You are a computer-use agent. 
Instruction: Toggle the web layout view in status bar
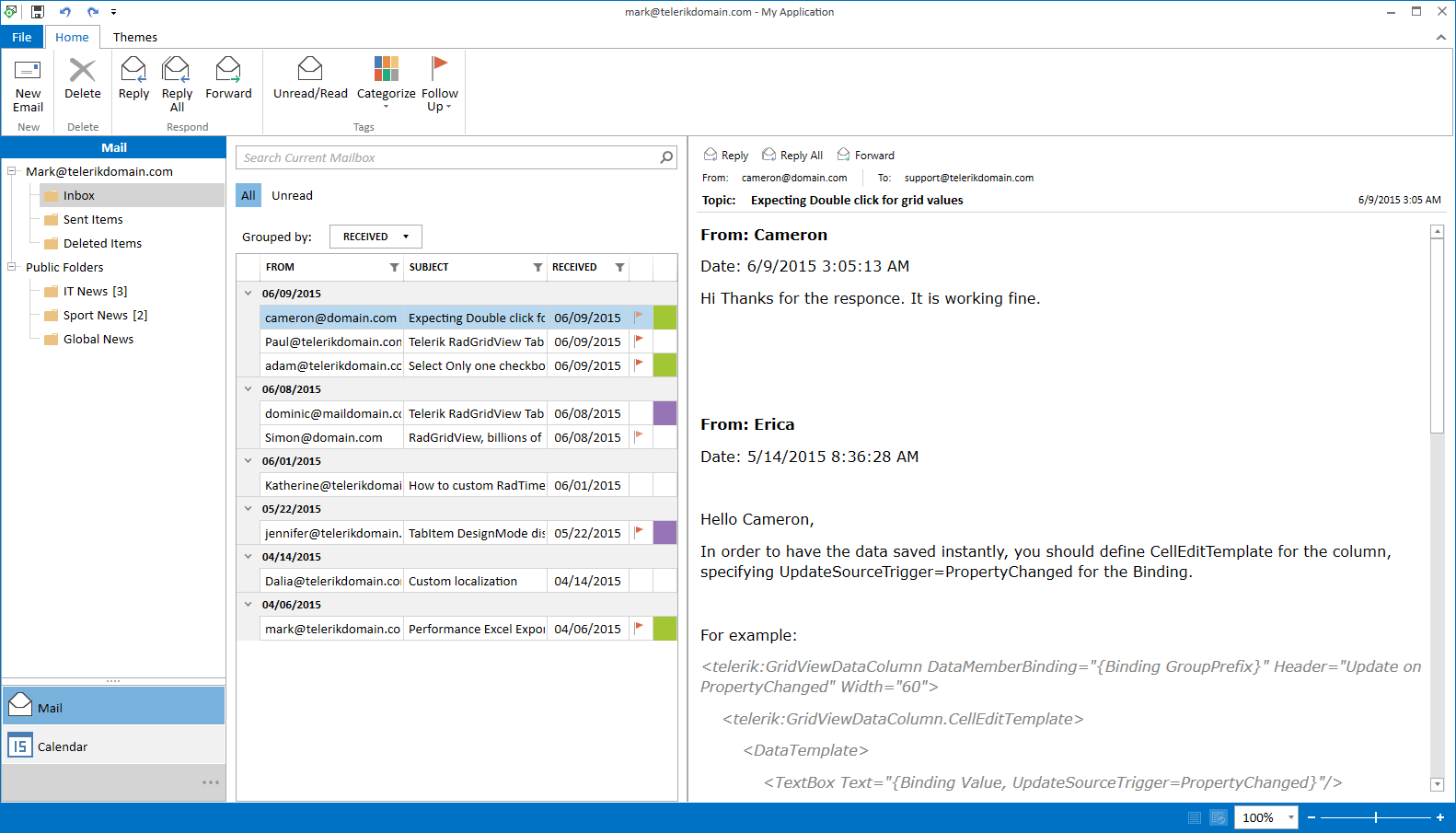tap(1219, 817)
